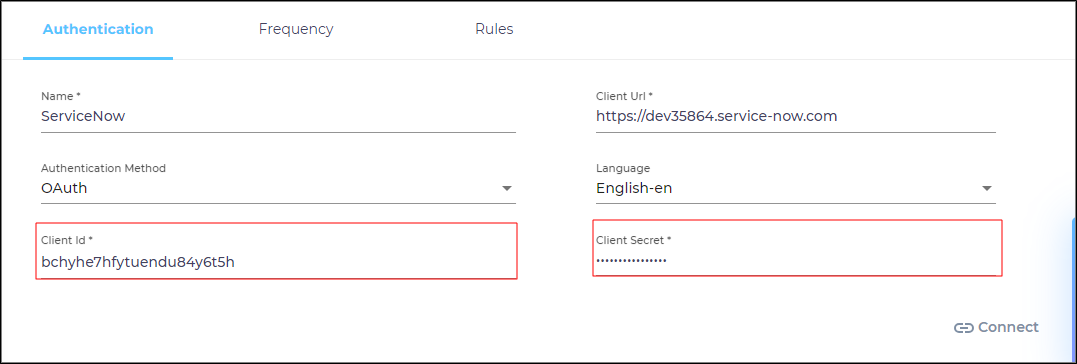Screen dimensions: 1077x364
Task: Click the "Client Url *" label
Action: tap(624, 96)
